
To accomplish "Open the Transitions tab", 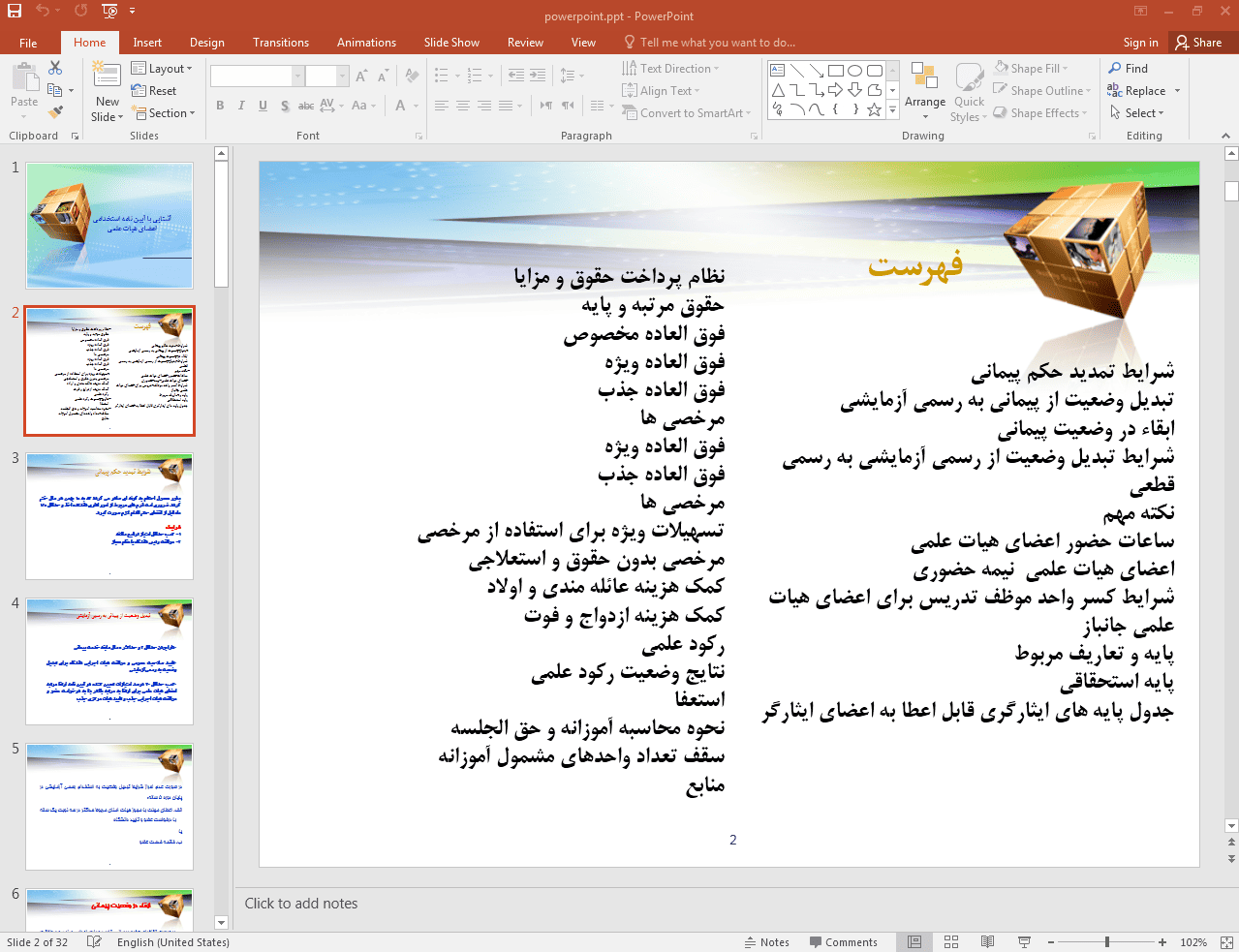I will point(281,43).
